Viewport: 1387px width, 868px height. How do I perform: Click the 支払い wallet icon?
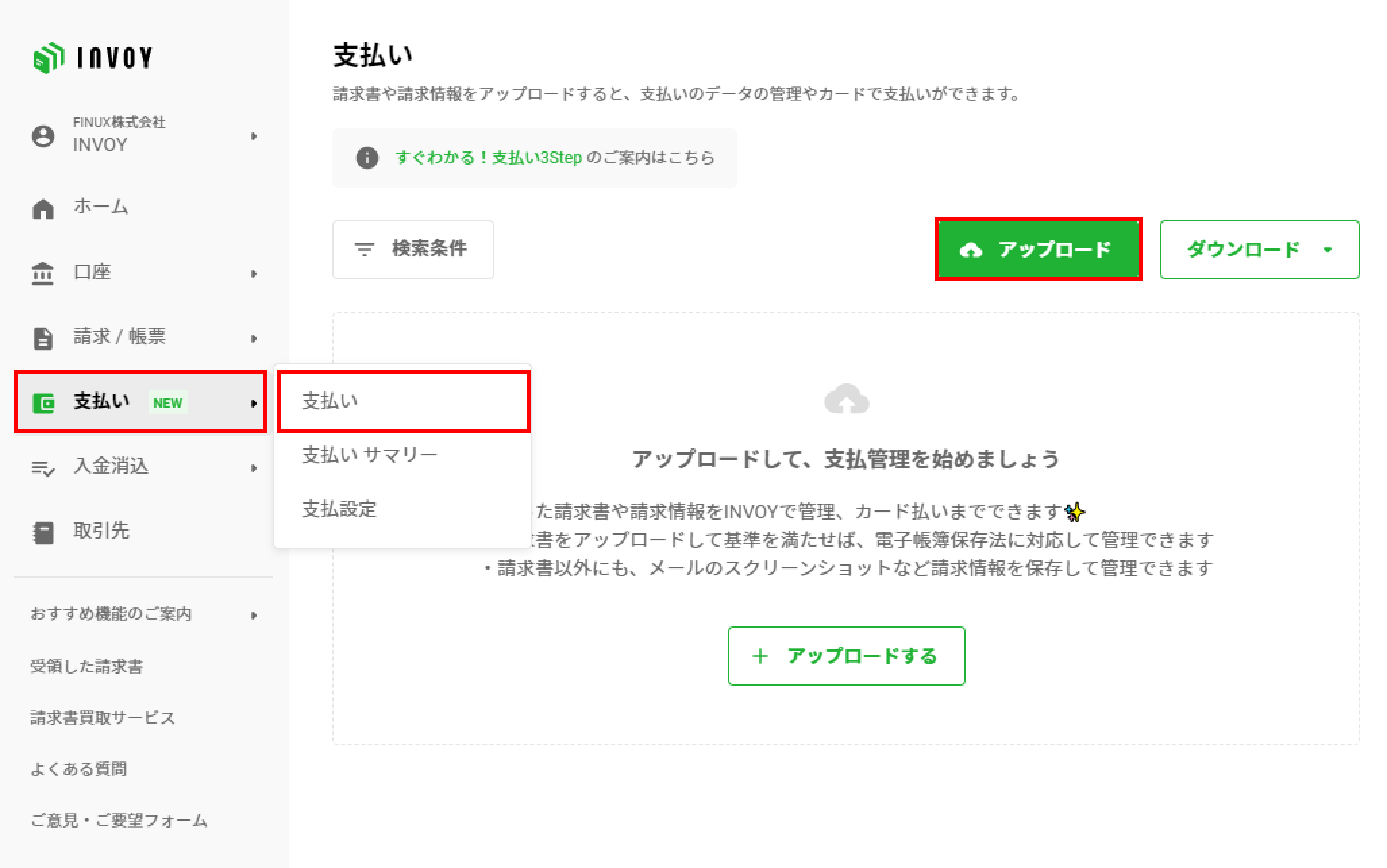44,403
